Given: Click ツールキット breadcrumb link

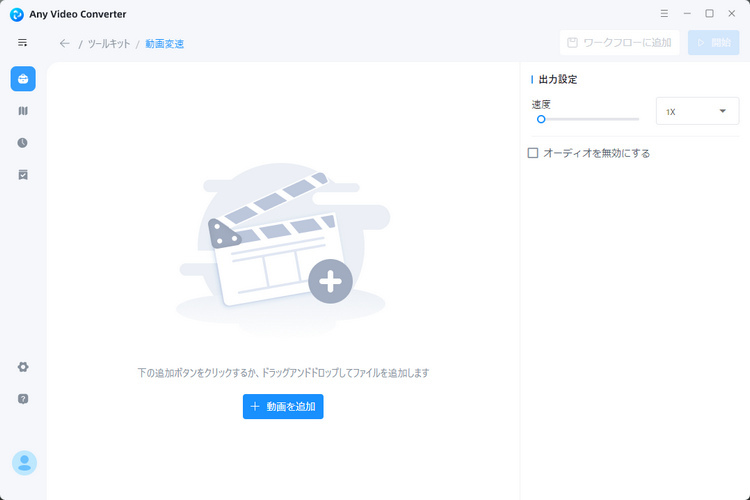Looking at the screenshot, I should [x=109, y=44].
